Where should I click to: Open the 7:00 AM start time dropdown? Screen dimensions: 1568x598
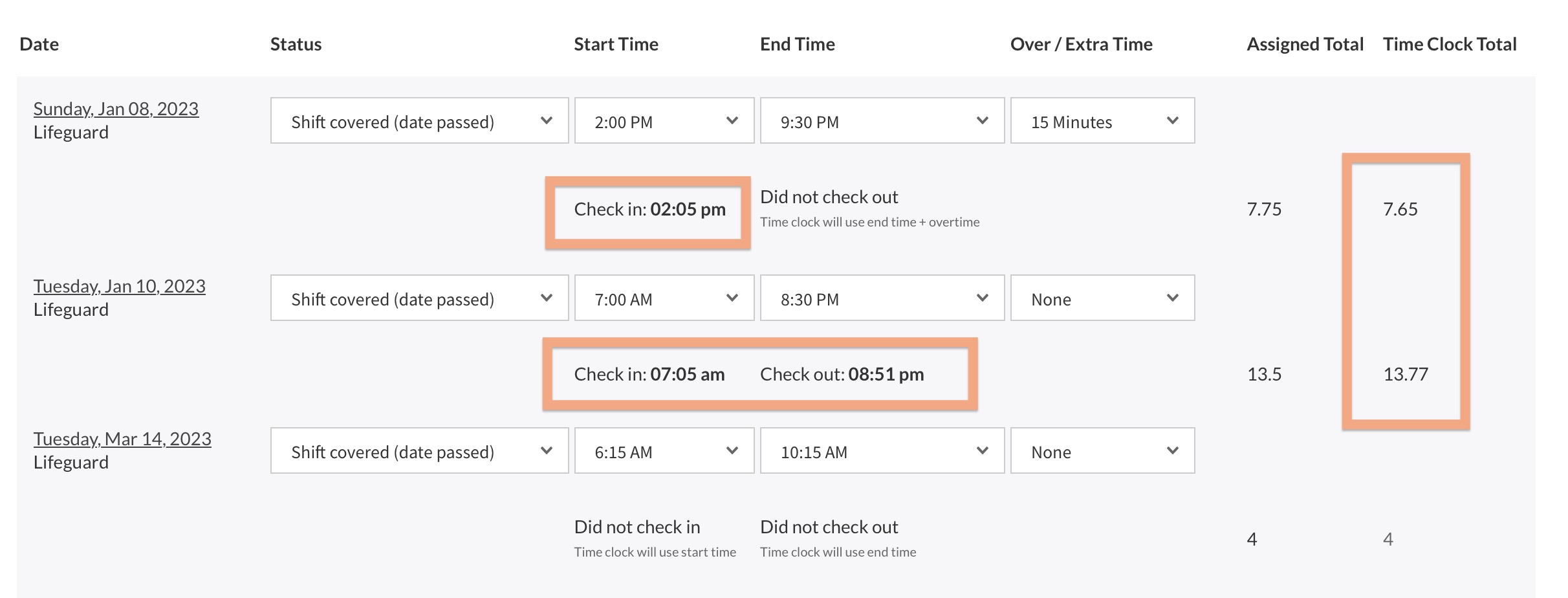pyautogui.click(x=664, y=298)
